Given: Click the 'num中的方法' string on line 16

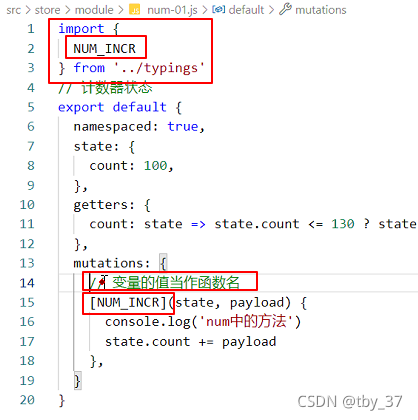Looking at the screenshot, I should point(246,322).
